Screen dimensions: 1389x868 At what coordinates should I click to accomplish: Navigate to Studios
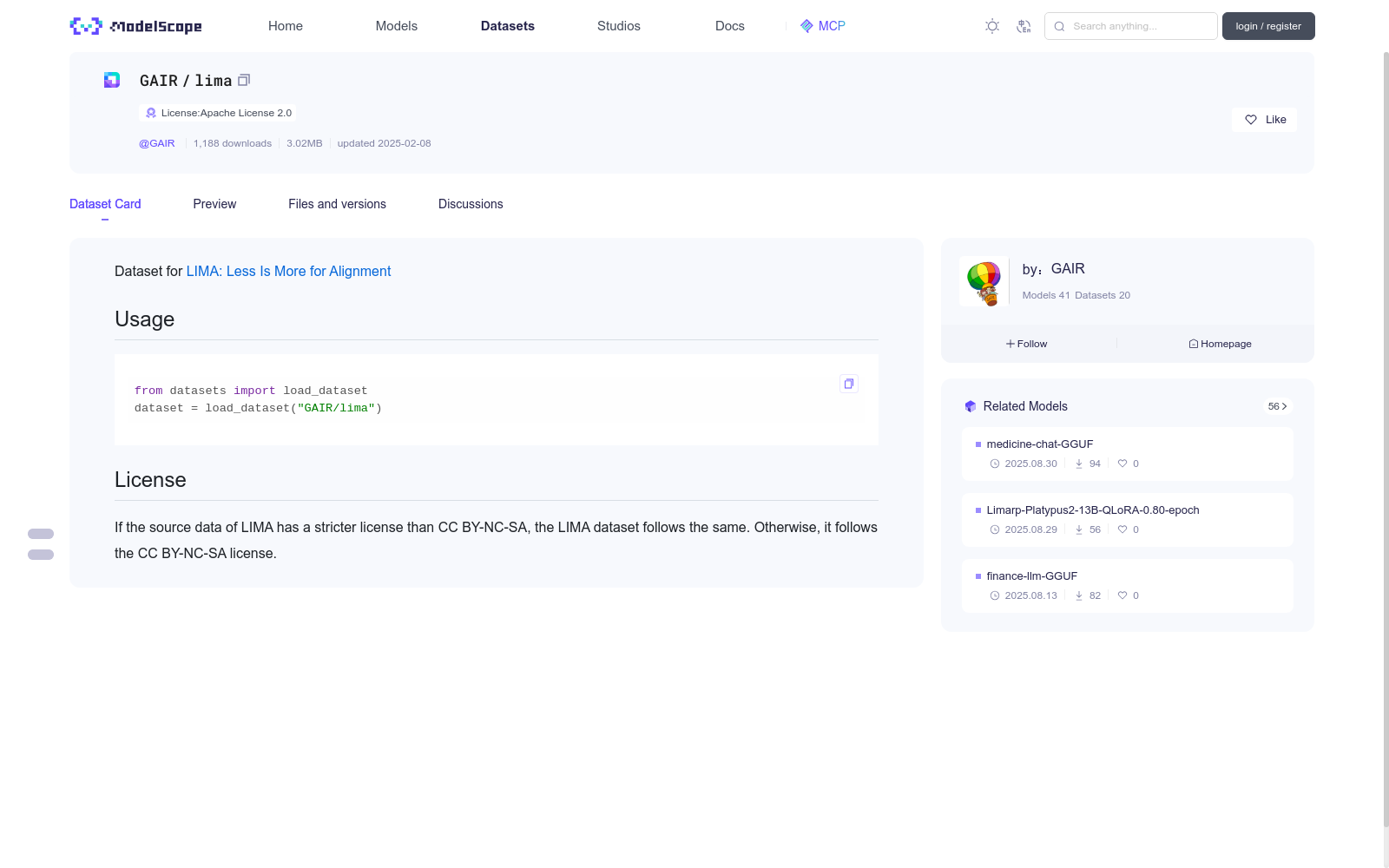tap(619, 26)
